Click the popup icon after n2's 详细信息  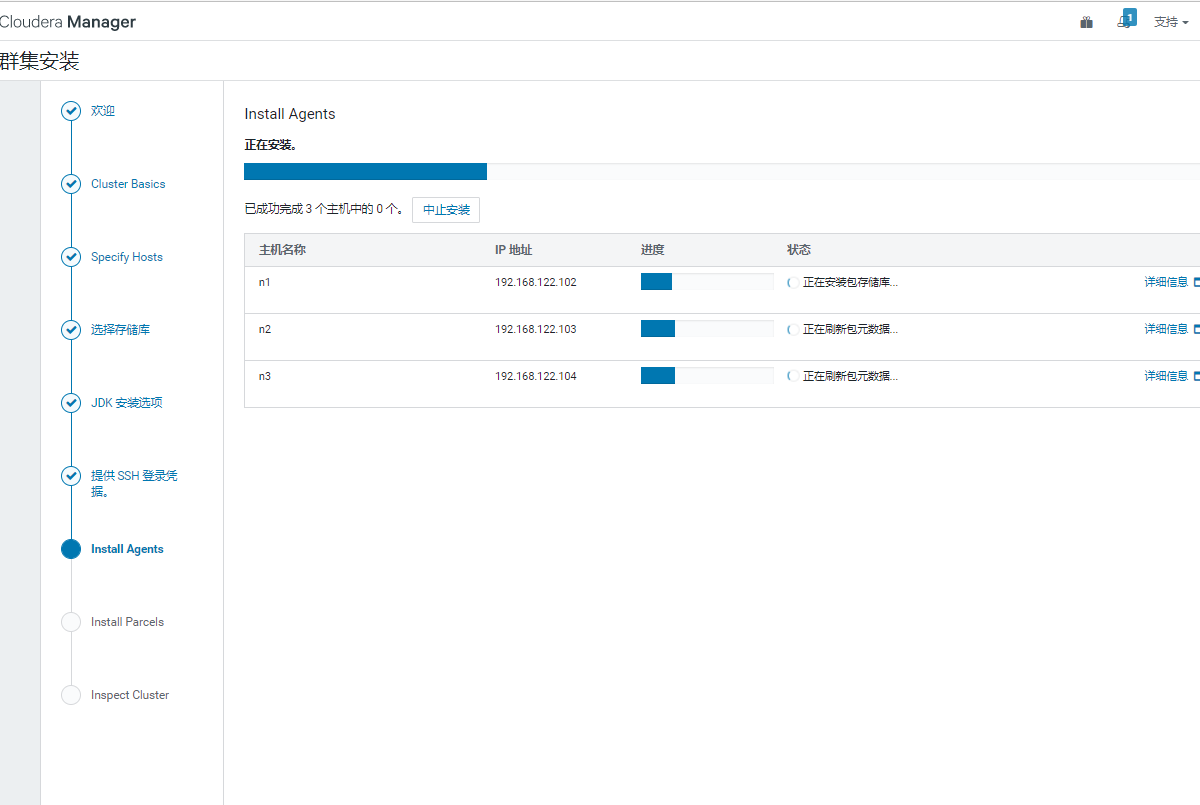[1197, 329]
